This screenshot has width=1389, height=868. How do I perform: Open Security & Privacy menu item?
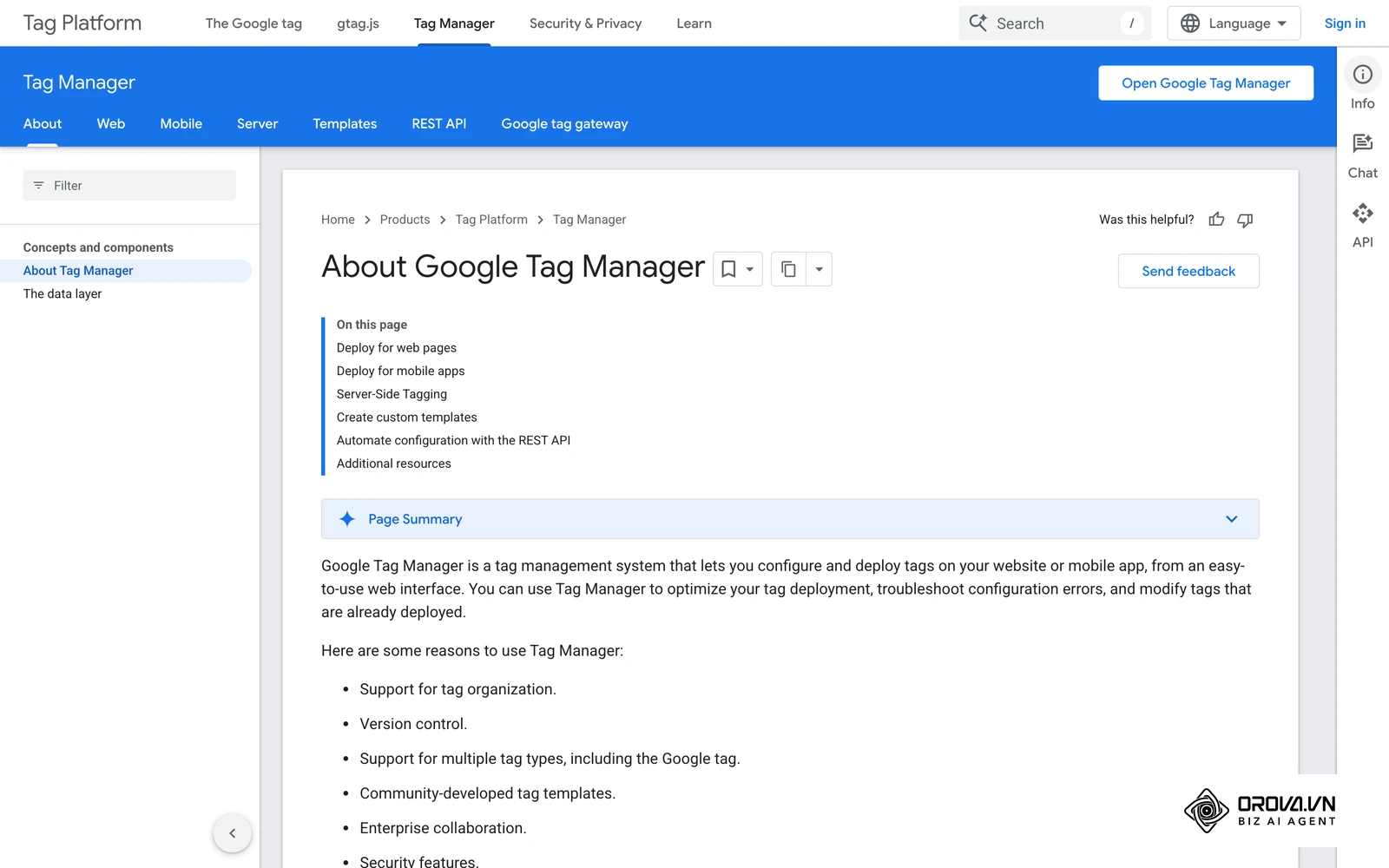point(585,23)
